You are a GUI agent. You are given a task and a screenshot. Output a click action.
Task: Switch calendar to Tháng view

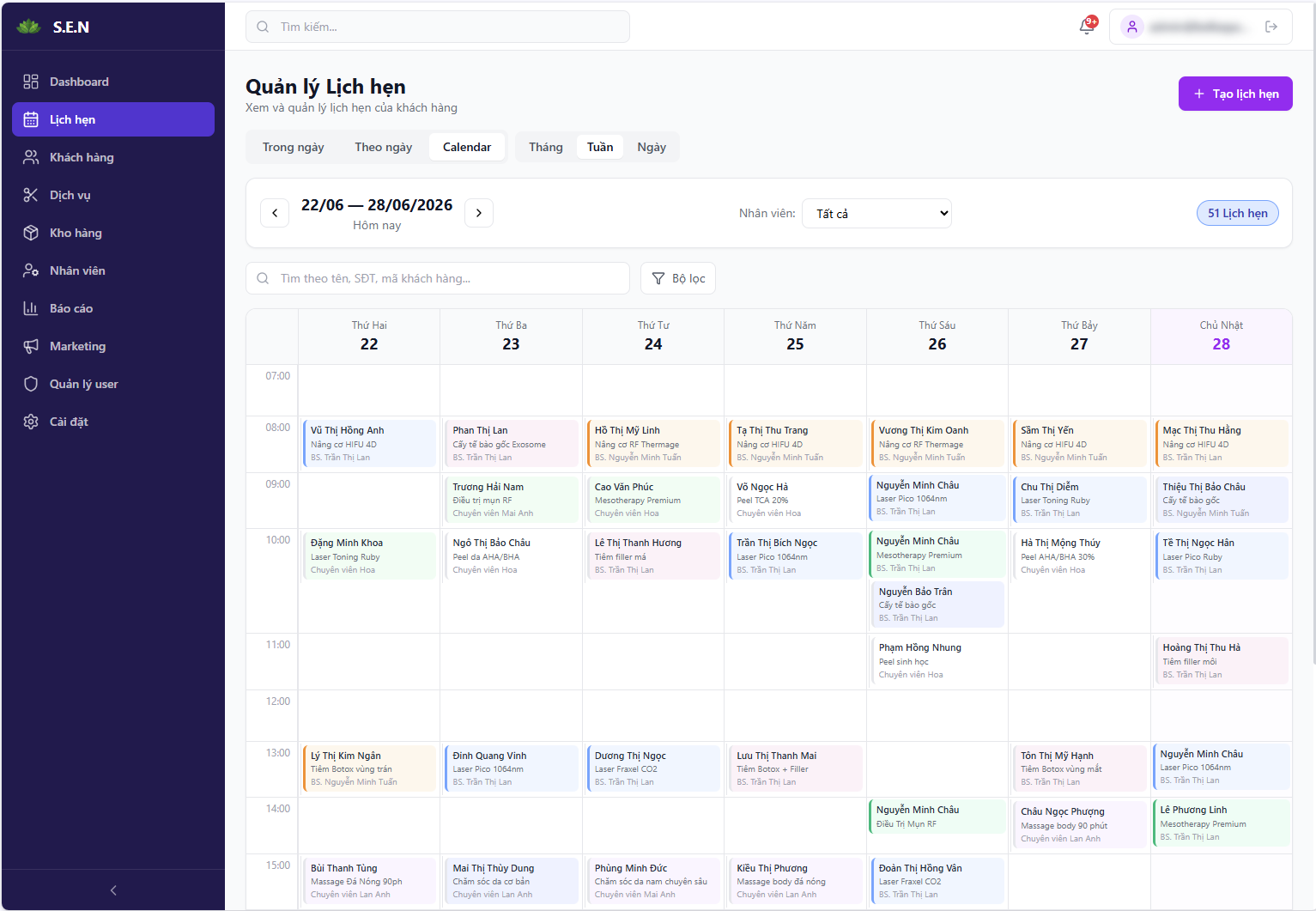[546, 147]
